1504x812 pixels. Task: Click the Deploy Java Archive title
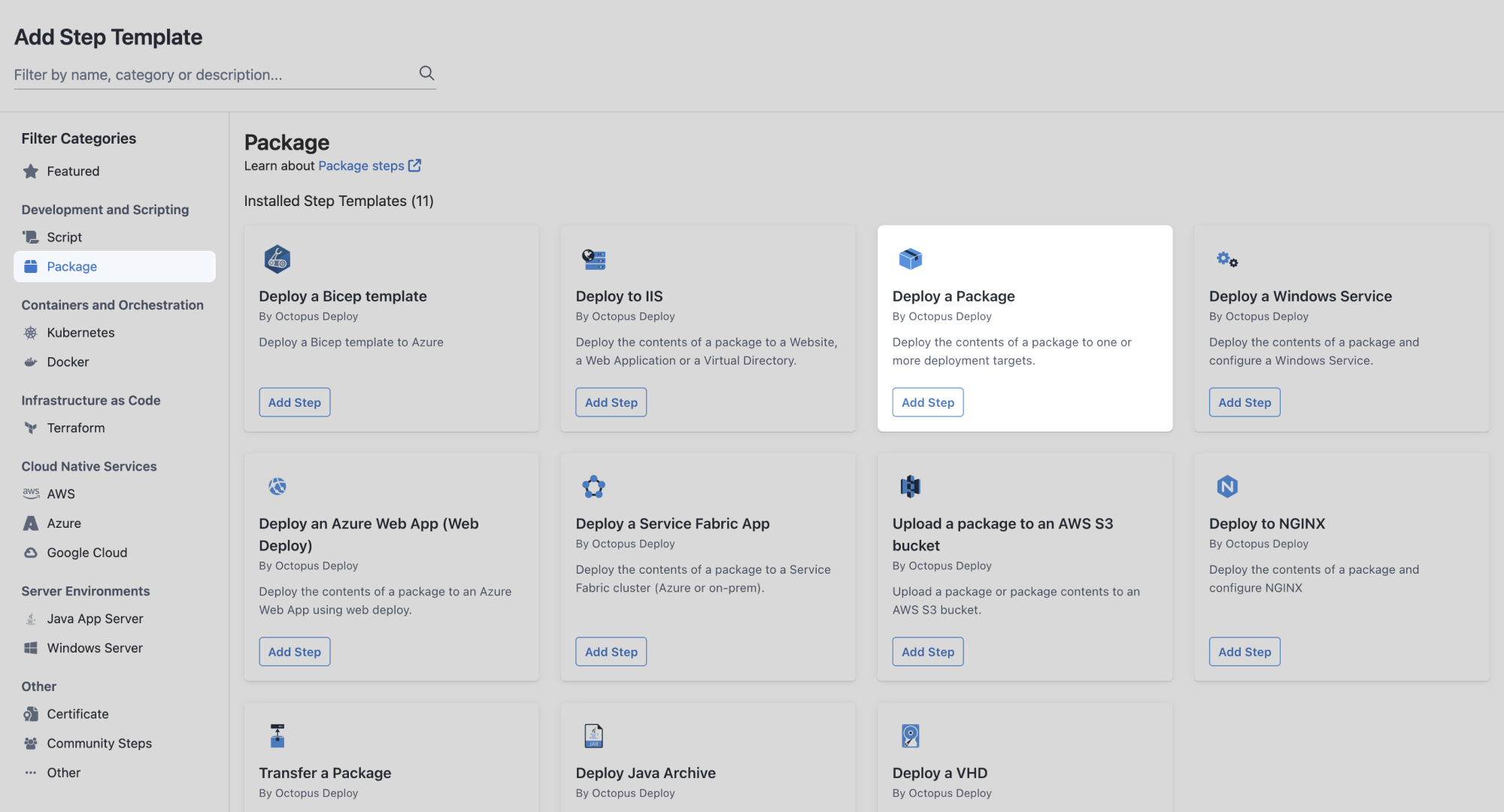click(646, 773)
